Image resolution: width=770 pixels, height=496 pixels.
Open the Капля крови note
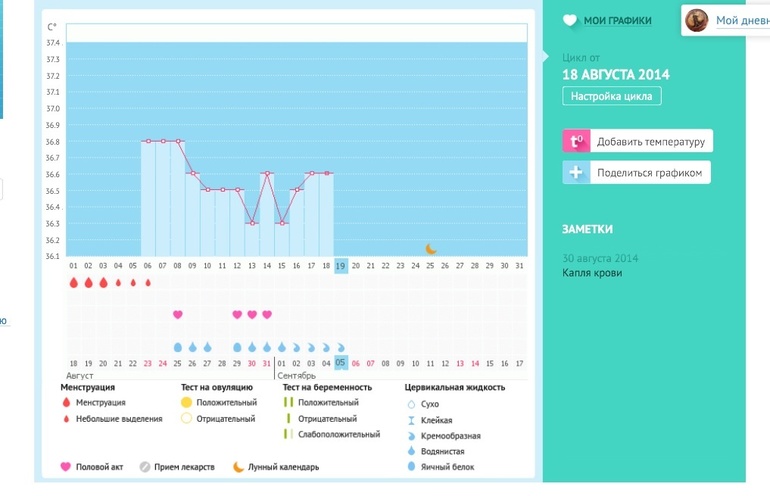click(x=593, y=273)
